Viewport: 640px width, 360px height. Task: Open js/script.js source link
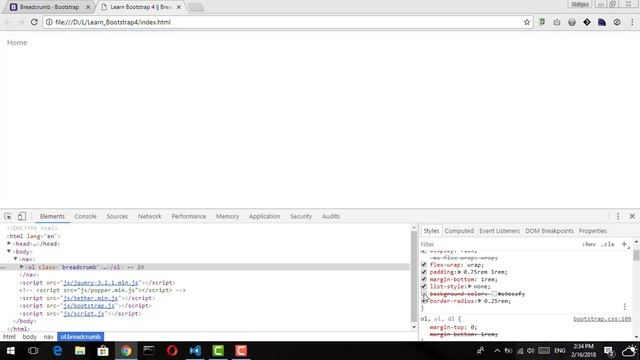point(84,313)
